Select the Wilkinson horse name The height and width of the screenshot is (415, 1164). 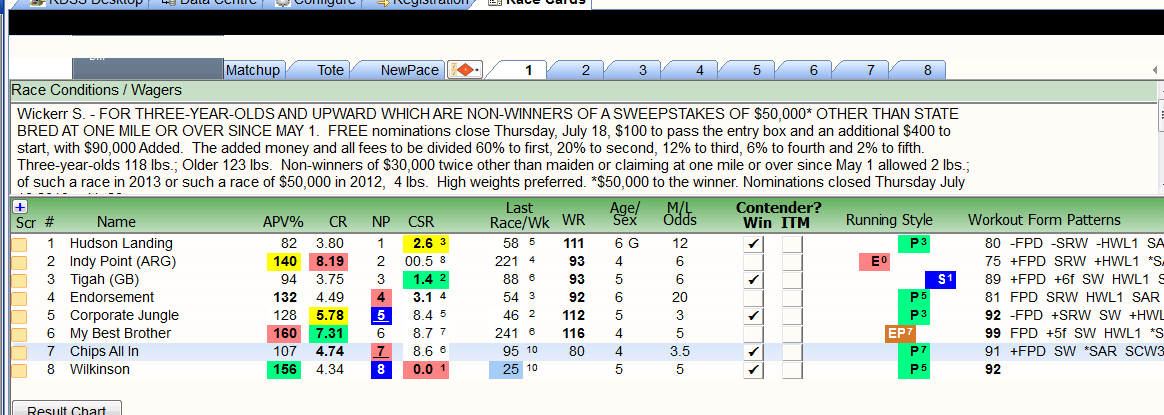99,369
